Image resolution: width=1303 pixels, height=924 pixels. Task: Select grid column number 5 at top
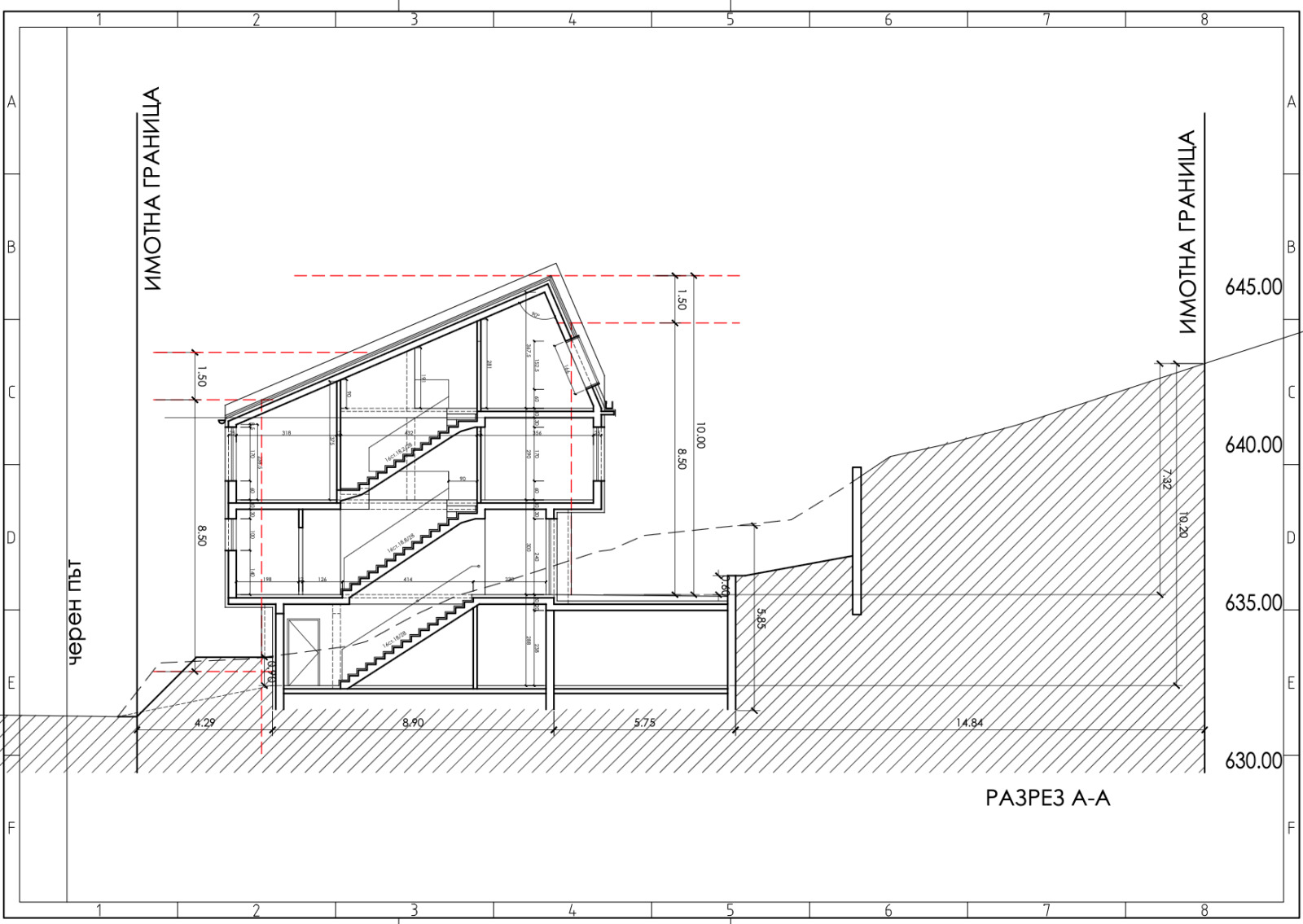click(730, 20)
